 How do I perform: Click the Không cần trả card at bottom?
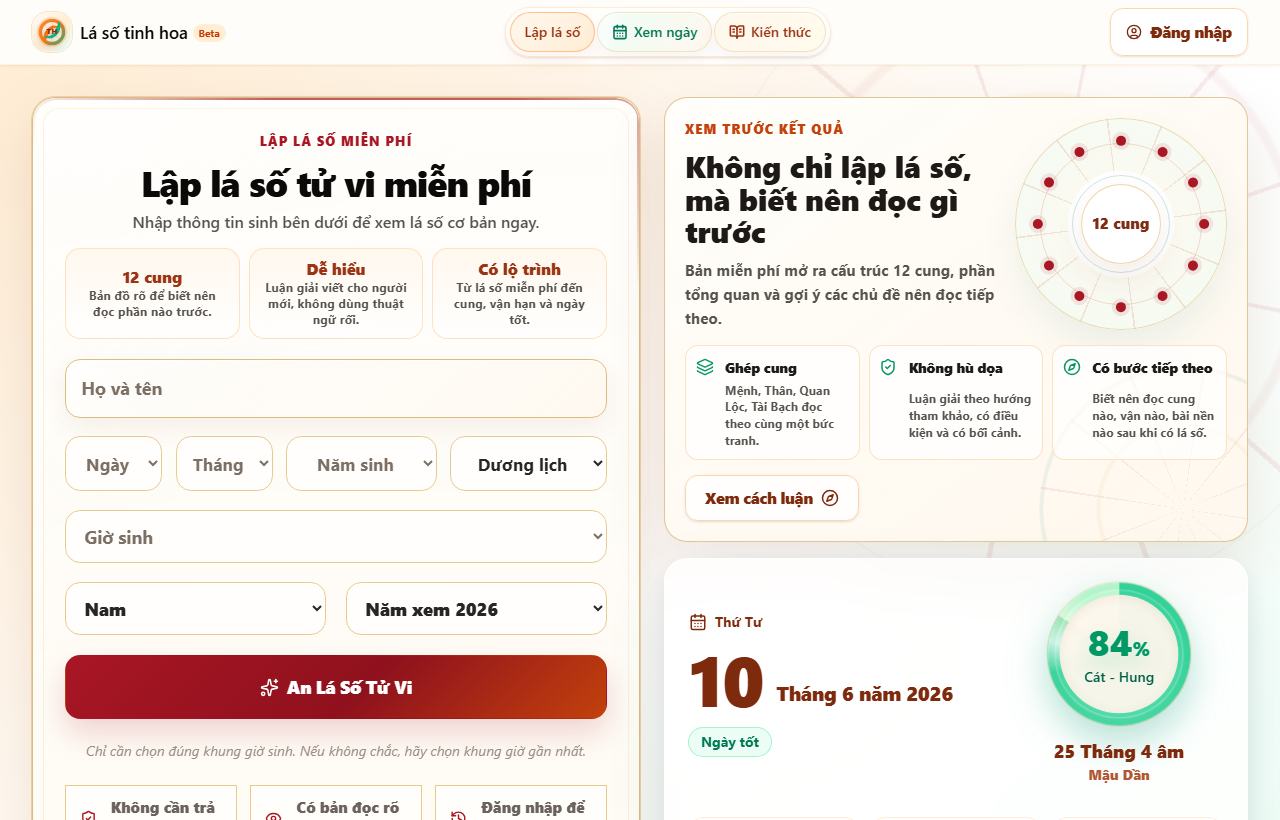[151, 803]
